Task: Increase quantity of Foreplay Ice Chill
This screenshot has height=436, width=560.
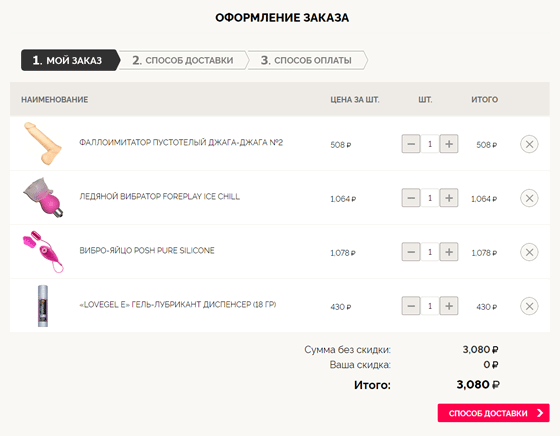Action: [x=449, y=198]
